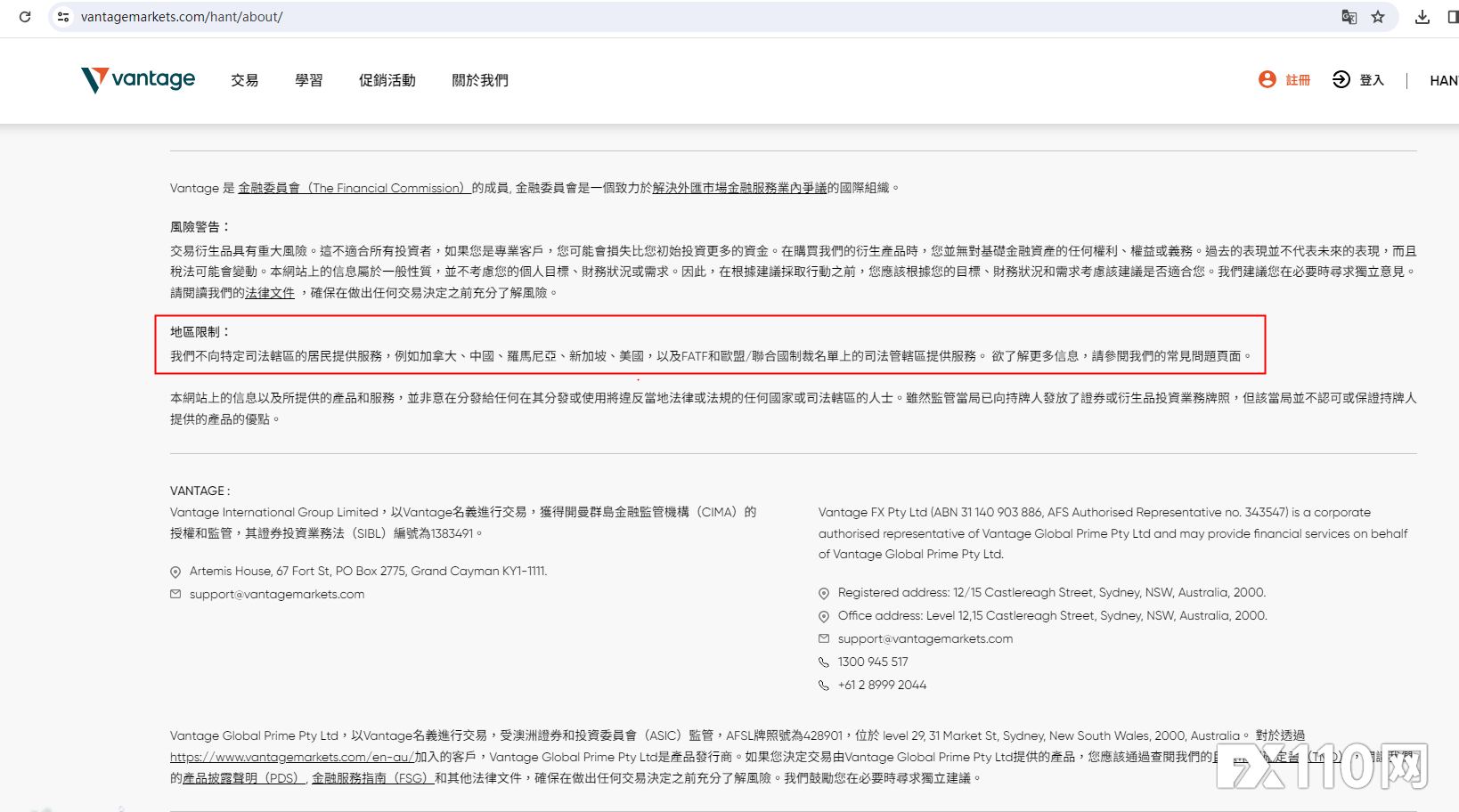Open site information icon in address bar
The width and height of the screenshot is (1459, 812).
pos(62,17)
